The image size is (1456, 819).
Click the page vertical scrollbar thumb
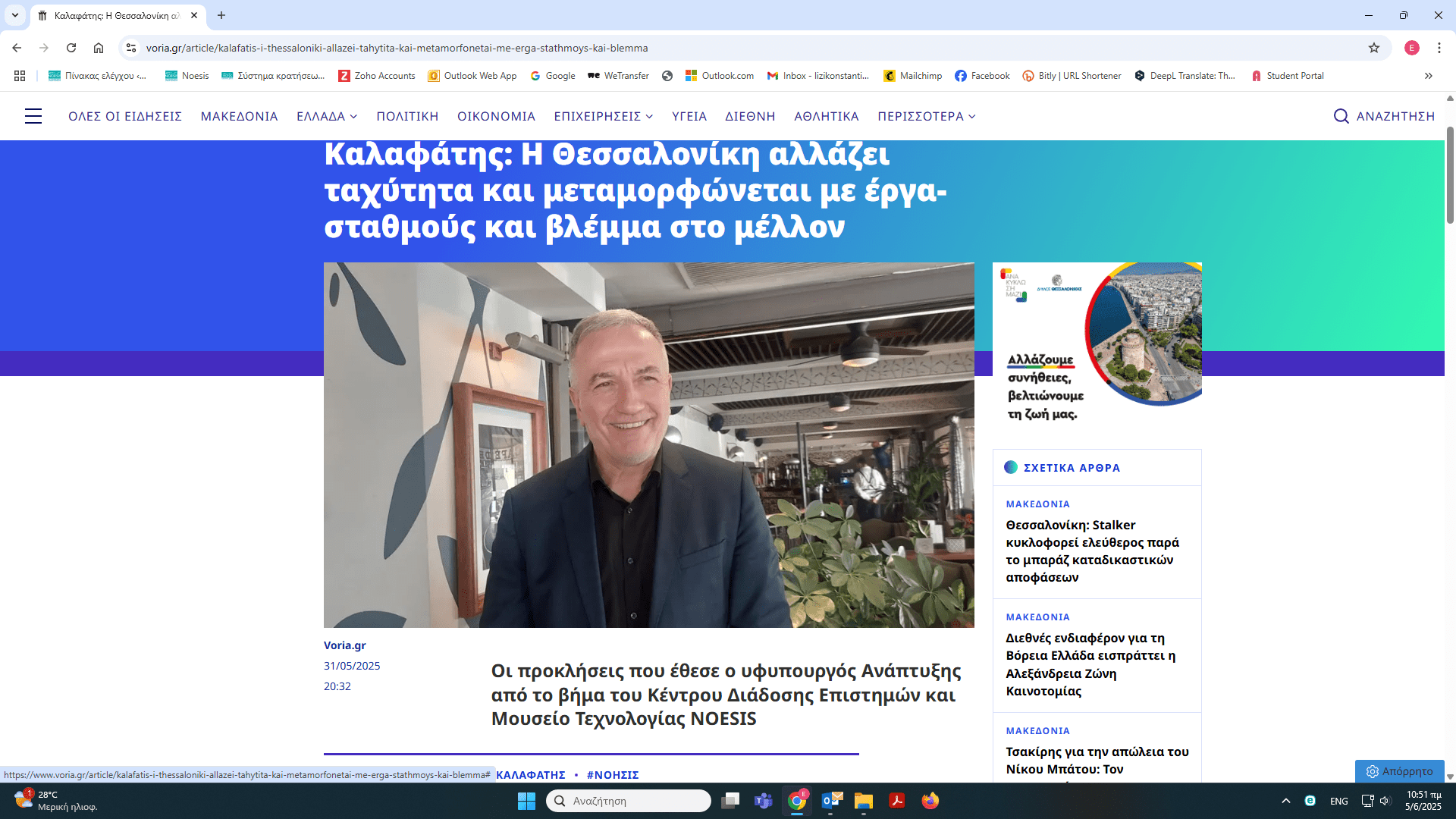(x=1450, y=174)
